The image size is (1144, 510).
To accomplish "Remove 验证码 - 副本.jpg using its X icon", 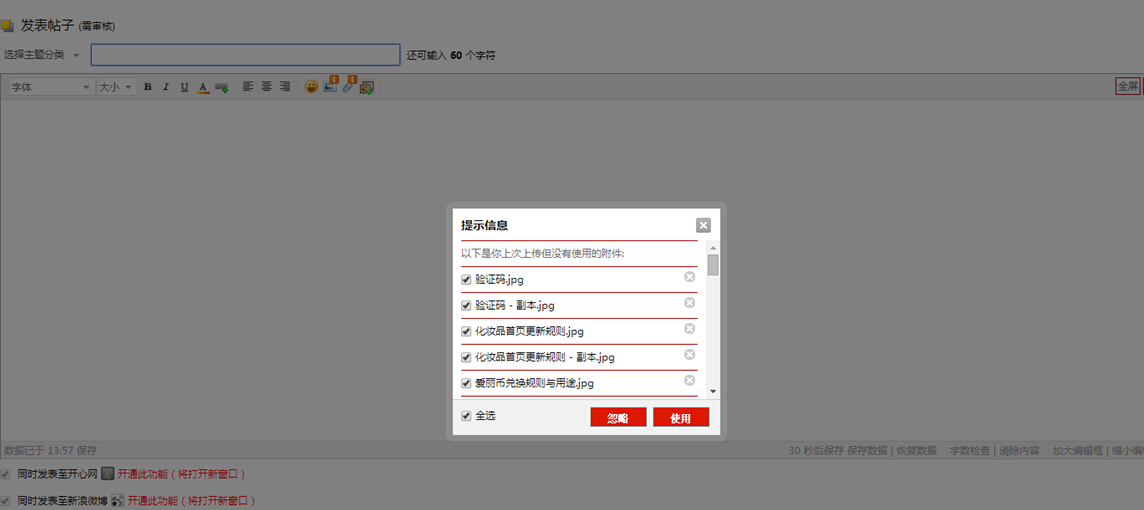I will pyautogui.click(x=689, y=303).
